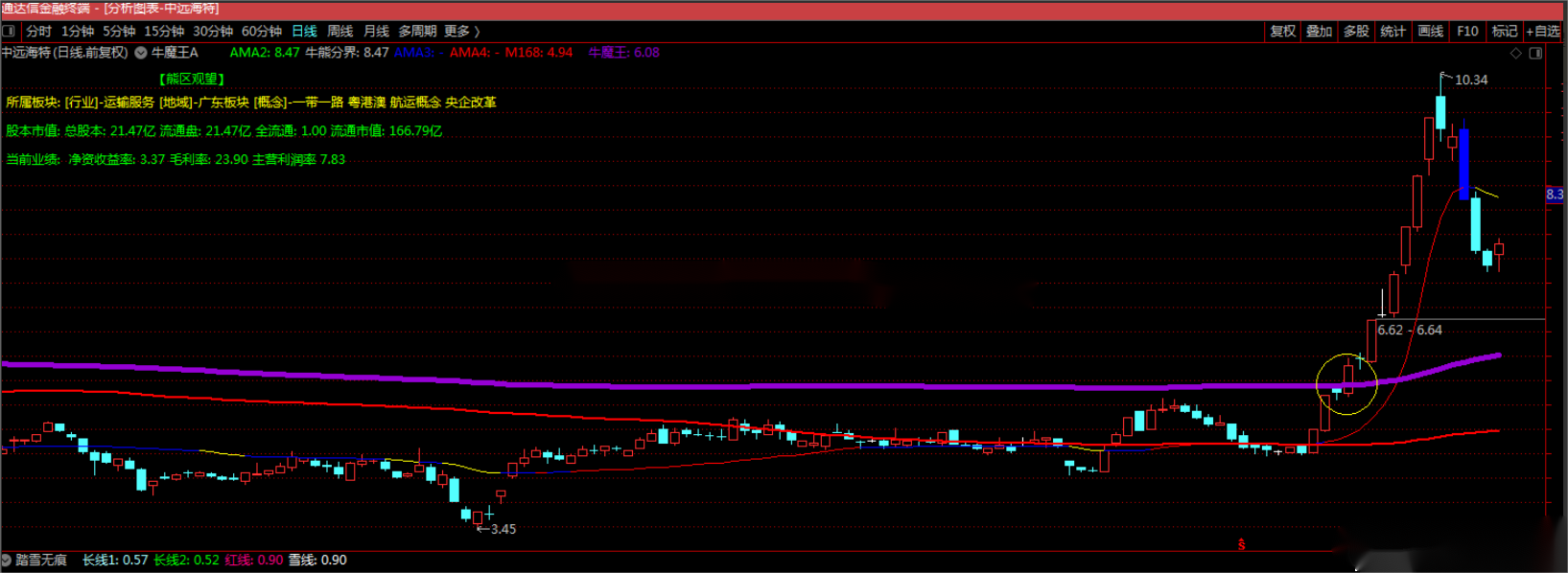The width and height of the screenshot is (1568, 573).
Task: Click the 10.34 high price label
Action: pos(1471,80)
